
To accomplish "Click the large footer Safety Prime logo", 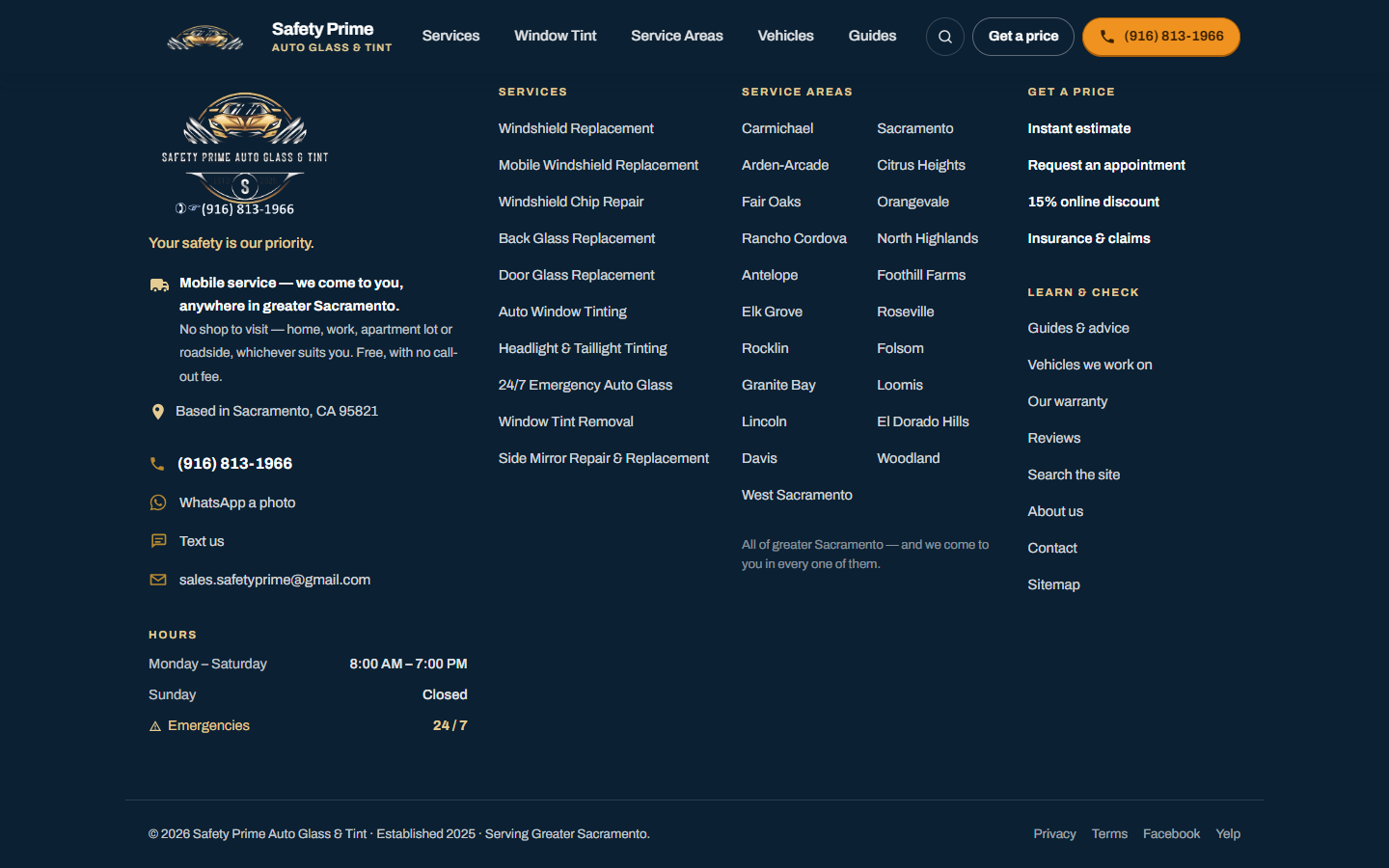I will pyautogui.click(x=245, y=153).
